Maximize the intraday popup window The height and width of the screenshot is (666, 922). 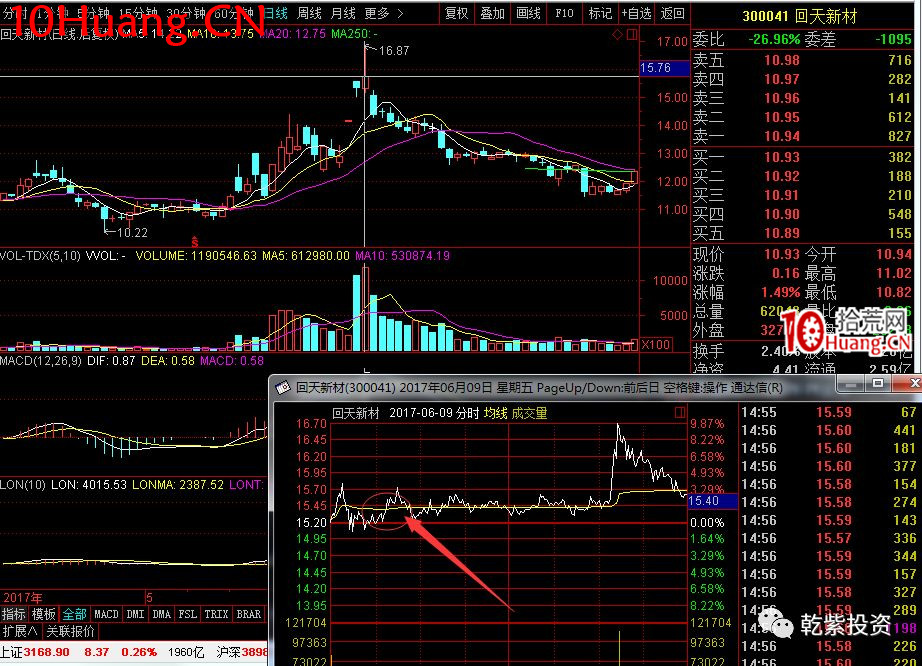(878, 384)
